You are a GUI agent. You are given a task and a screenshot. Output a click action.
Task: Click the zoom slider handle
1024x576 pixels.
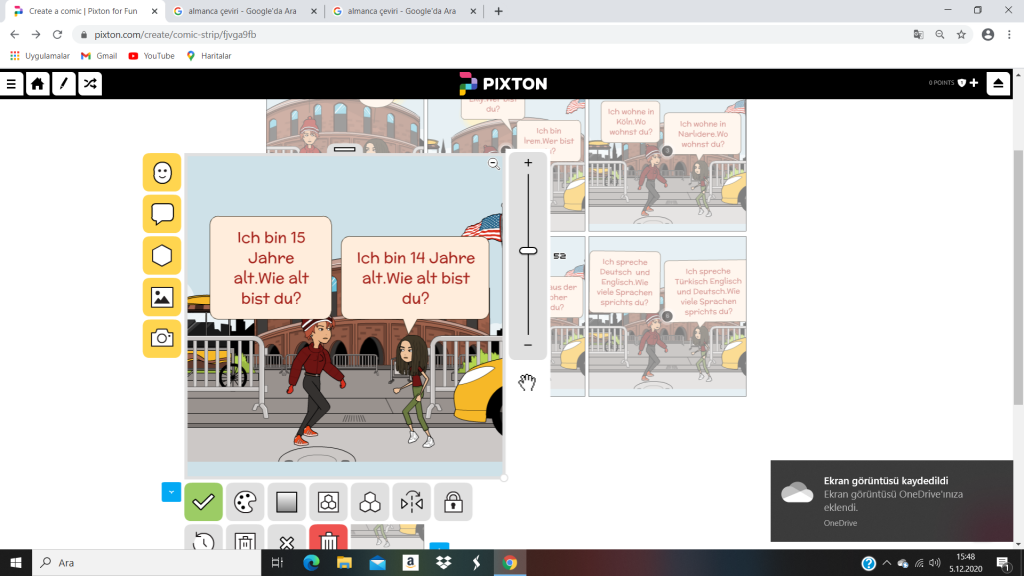[x=528, y=251]
